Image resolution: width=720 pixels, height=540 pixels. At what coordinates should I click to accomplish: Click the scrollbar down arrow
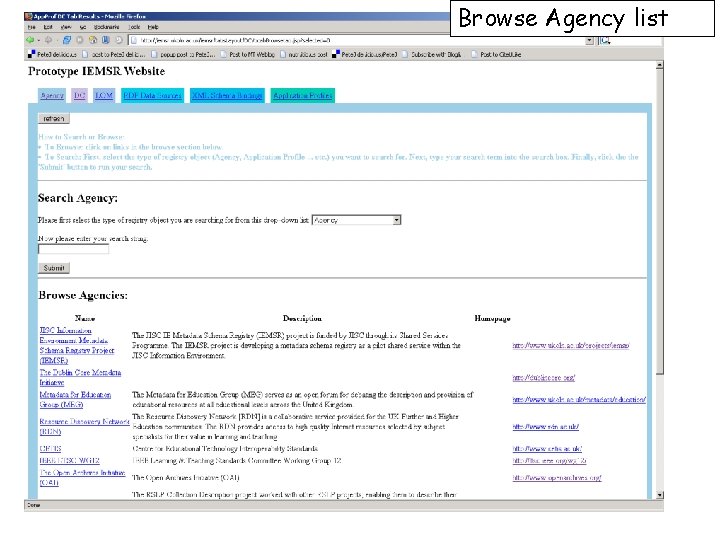(x=659, y=495)
